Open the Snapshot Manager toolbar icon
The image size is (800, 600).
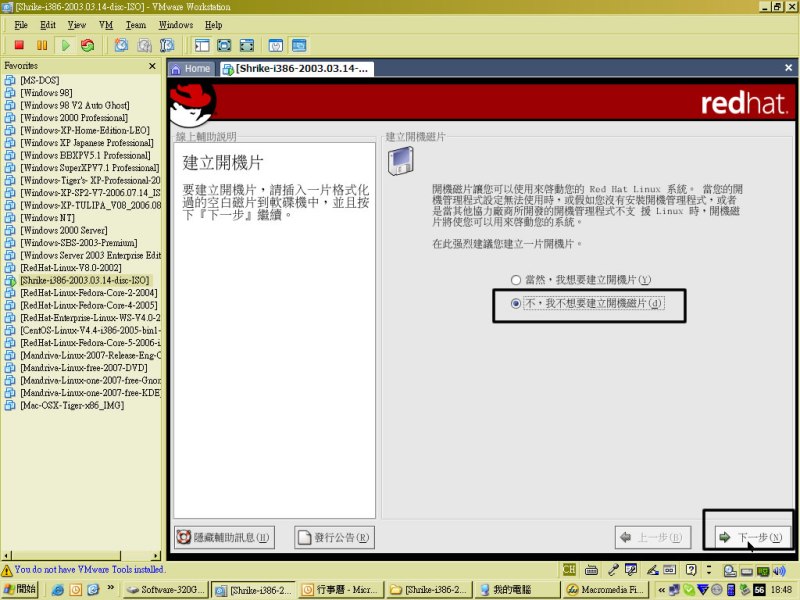click(167, 45)
